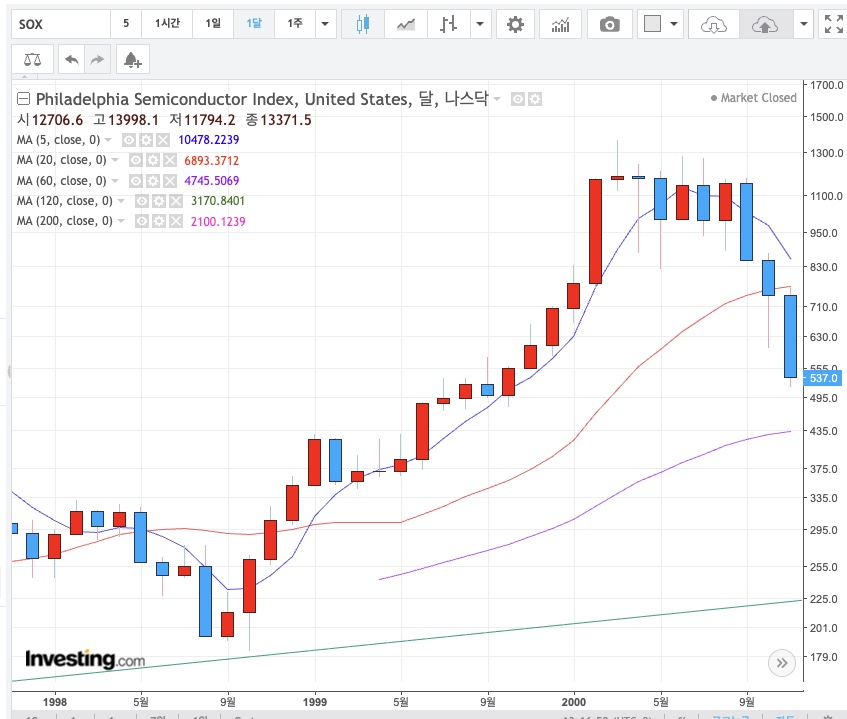Click 1999 label on time axis
Image resolution: width=847 pixels, height=719 pixels.
[x=314, y=702]
